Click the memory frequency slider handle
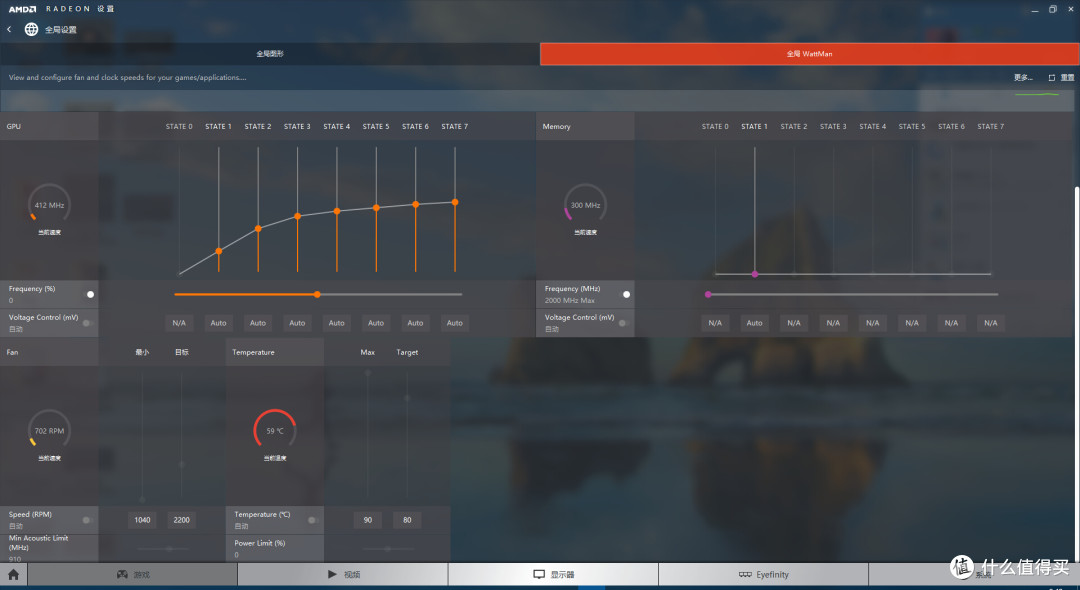 pos(708,294)
